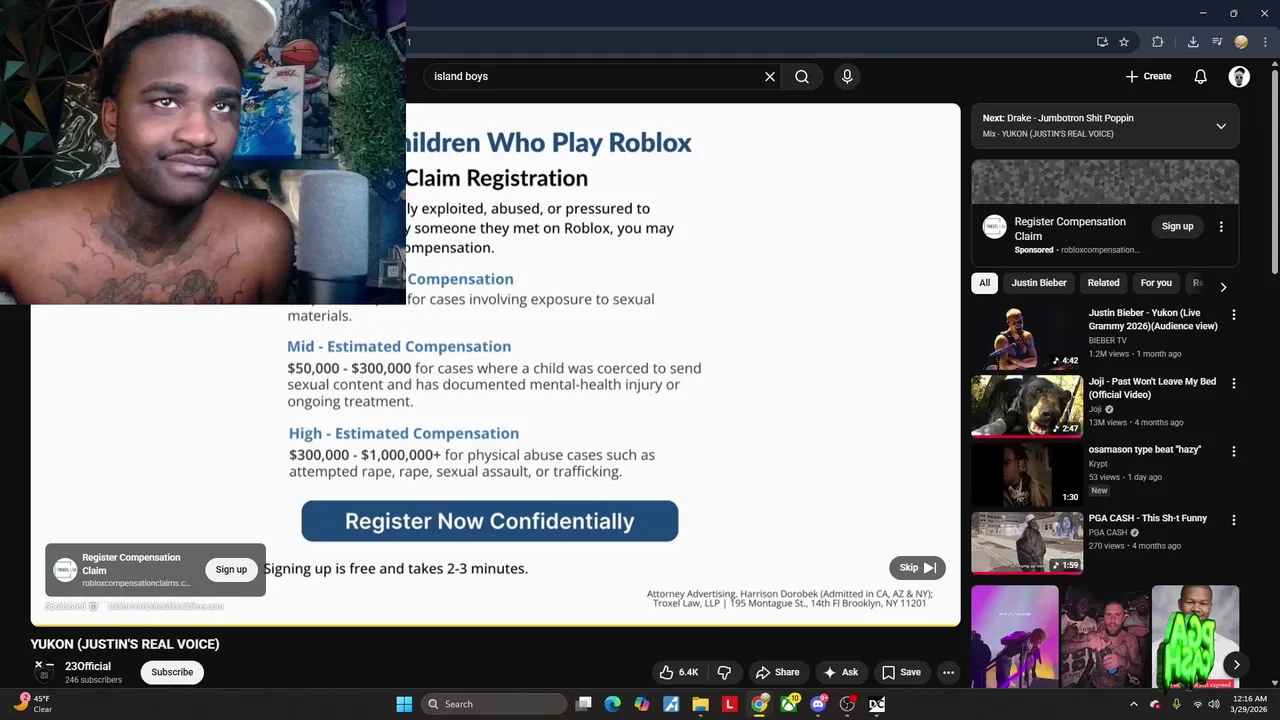
Task: Open Justin Bieber Yukon Live thumbnail
Action: pos(1027,338)
